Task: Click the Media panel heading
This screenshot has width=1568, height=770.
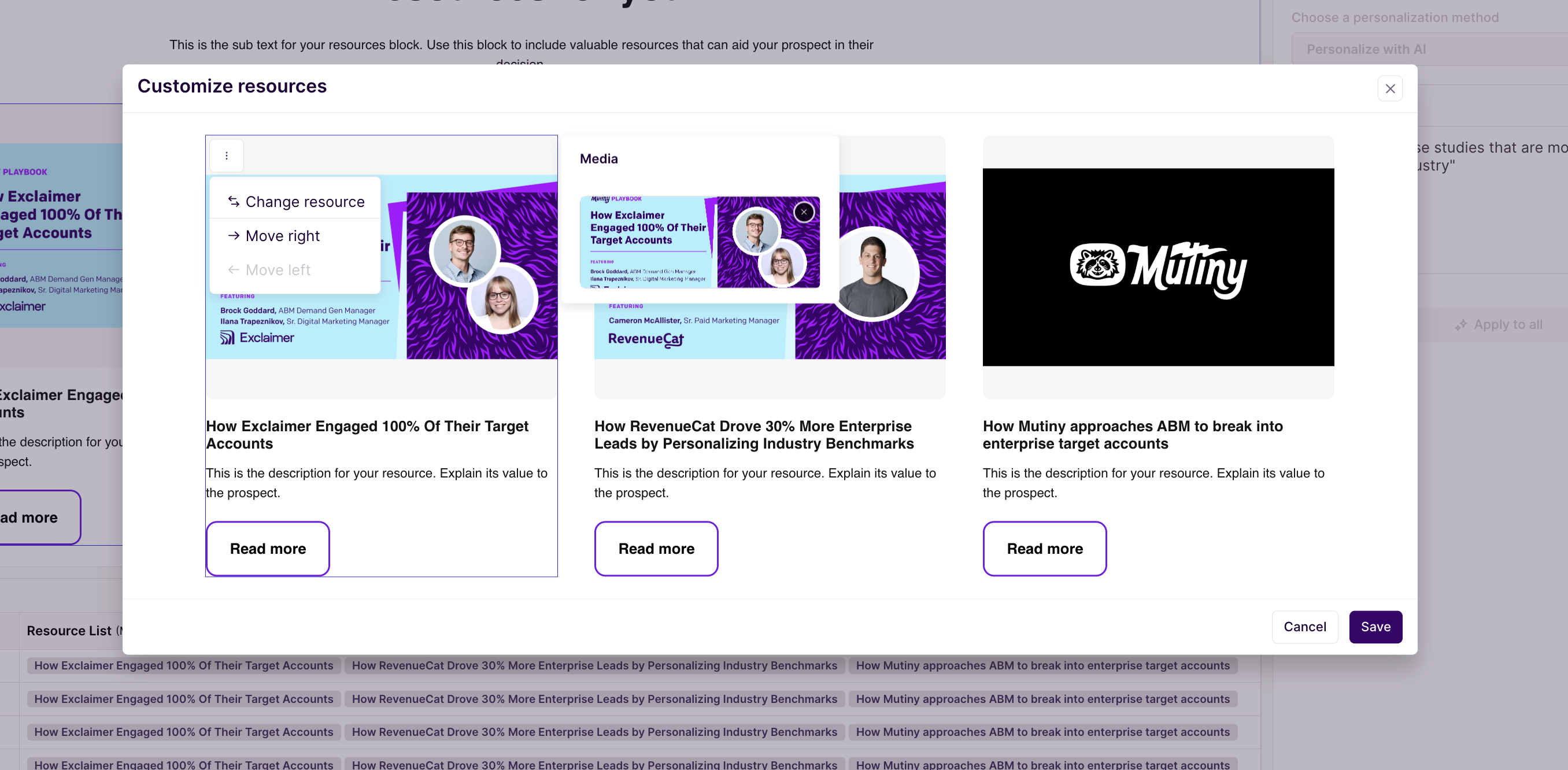Action: (x=598, y=159)
